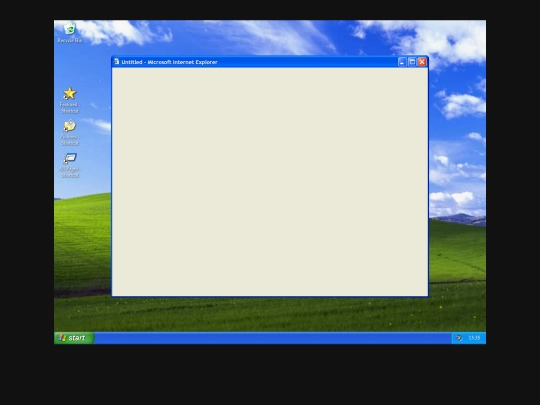540x405 pixels.
Task: Maximize the Untitled Internet Explorer window
Action: tap(412, 62)
